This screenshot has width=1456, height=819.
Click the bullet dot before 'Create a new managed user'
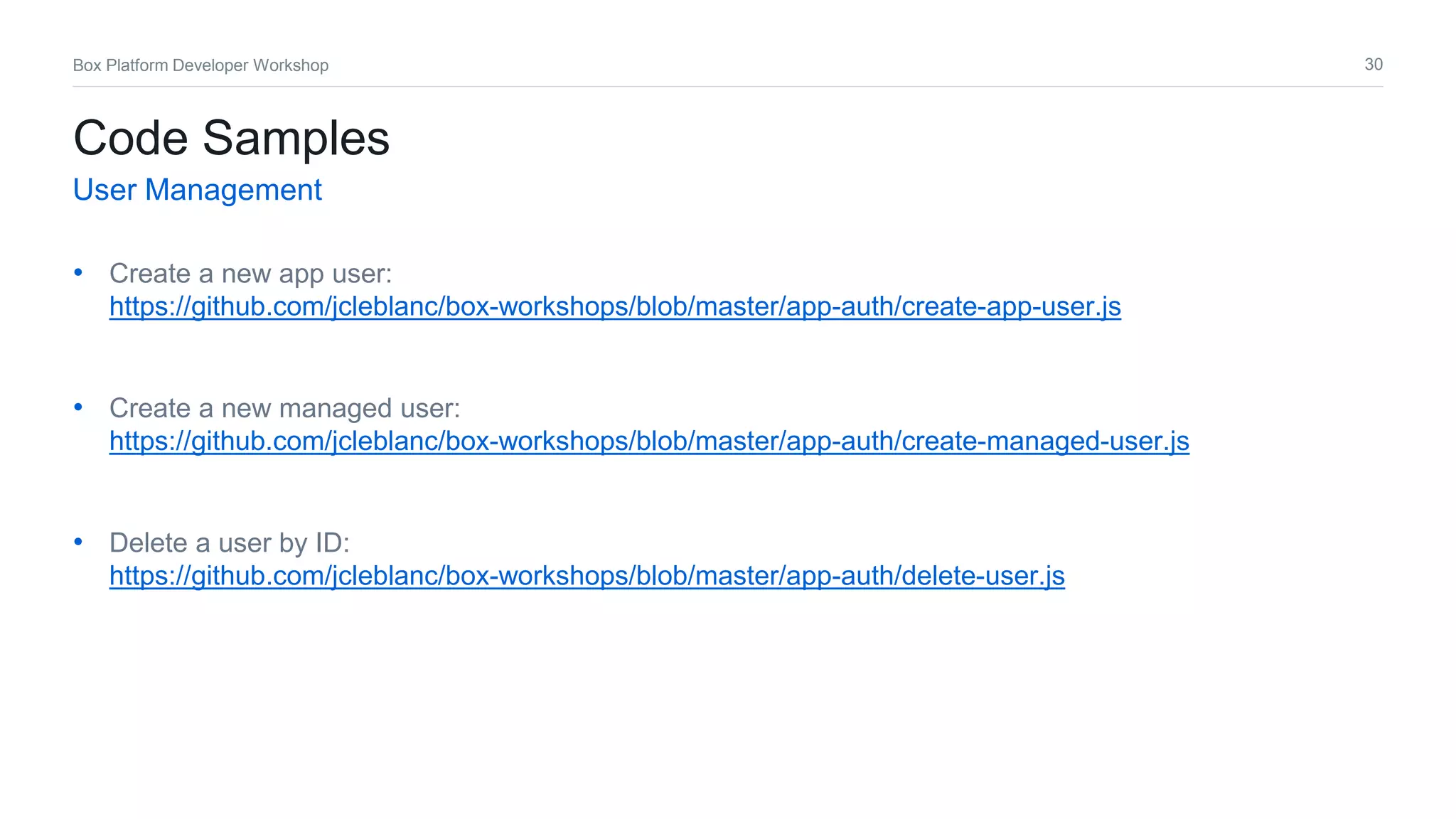pos(78,407)
